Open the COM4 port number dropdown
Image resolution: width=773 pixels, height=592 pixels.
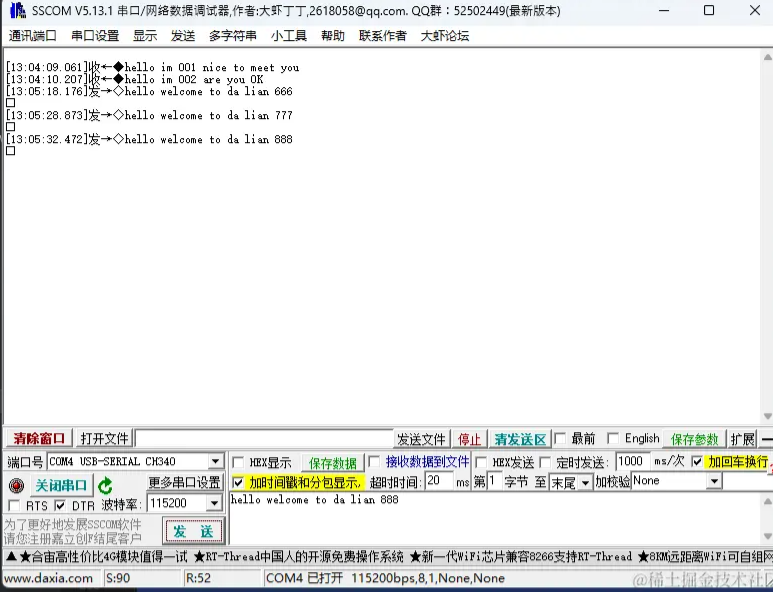click(x=215, y=462)
